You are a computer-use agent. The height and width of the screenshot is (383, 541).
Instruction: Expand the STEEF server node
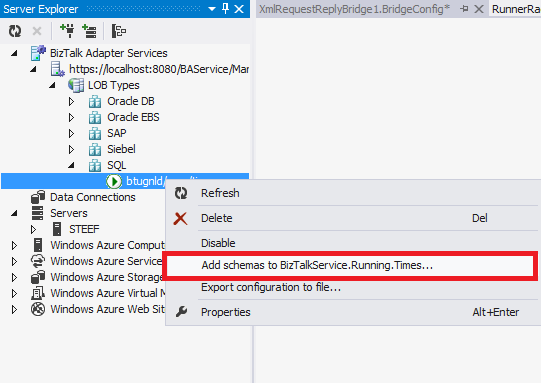click(33, 229)
